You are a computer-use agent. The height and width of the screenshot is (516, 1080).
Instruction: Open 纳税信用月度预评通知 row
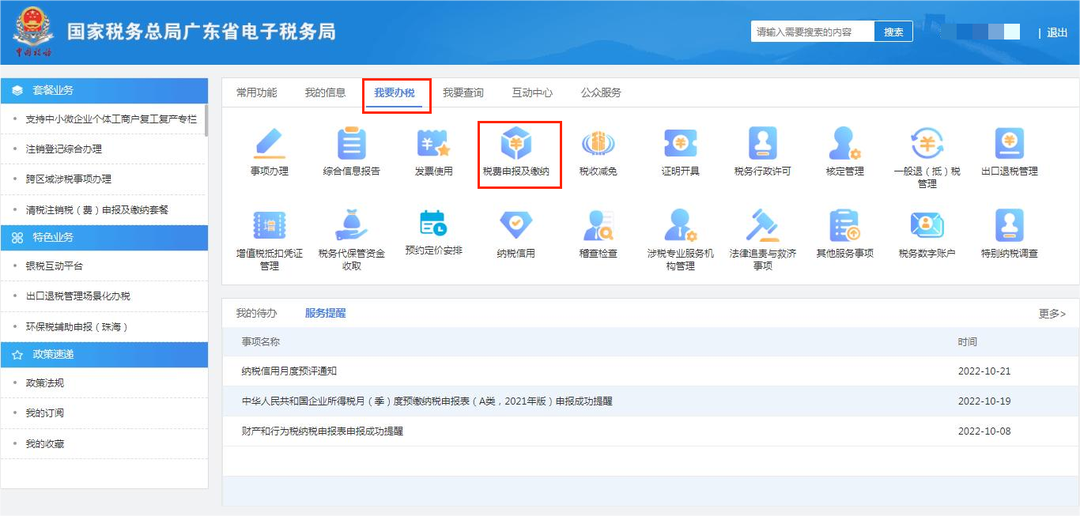(x=650, y=371)
